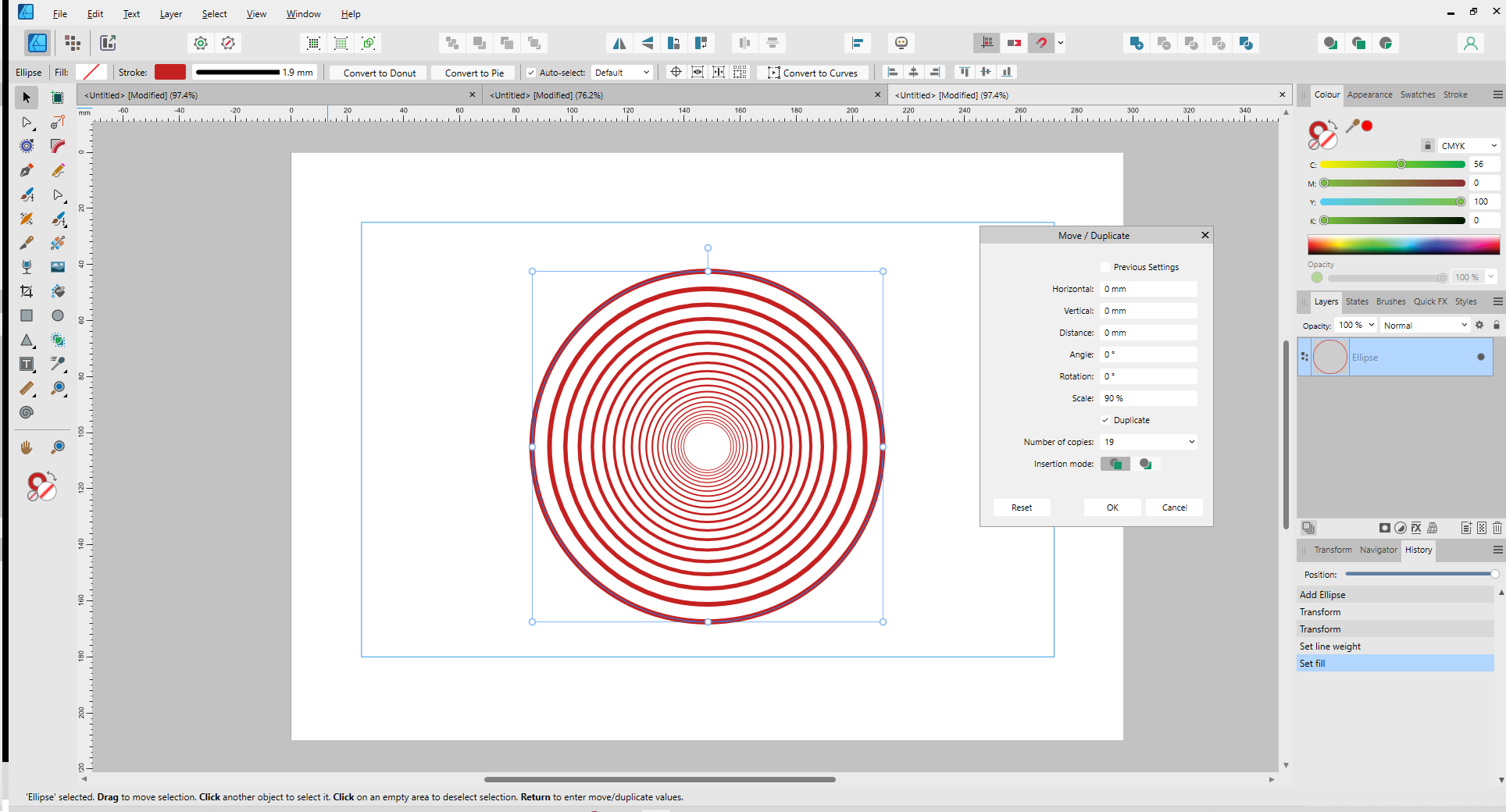
Task: Select the Node tool
Action: (27, 122)
